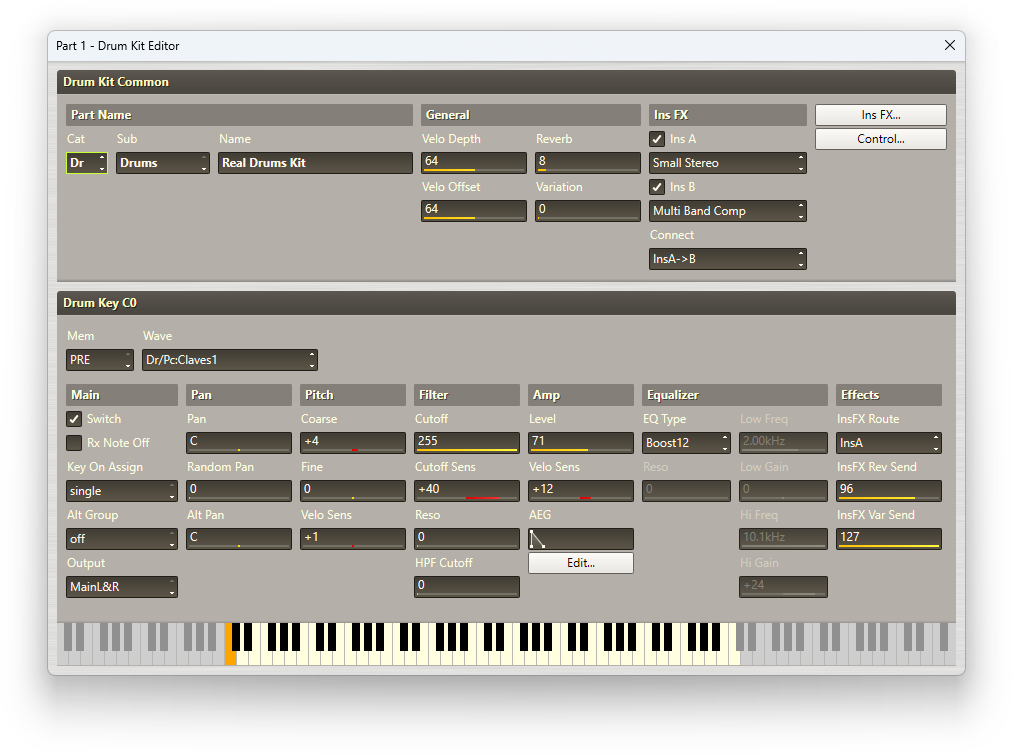Image resolution: width=1013 pixels, height=755 pixels.
Task: Expand the Key On Assign dropdown
Action: point(121,491)
